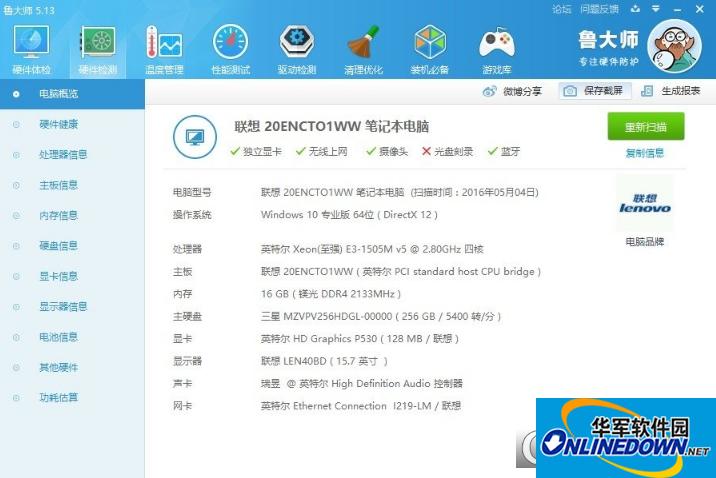Screen dimensions: 716x478
Task: Select 硬件健康 sidebar item
Action: [72, 124]
